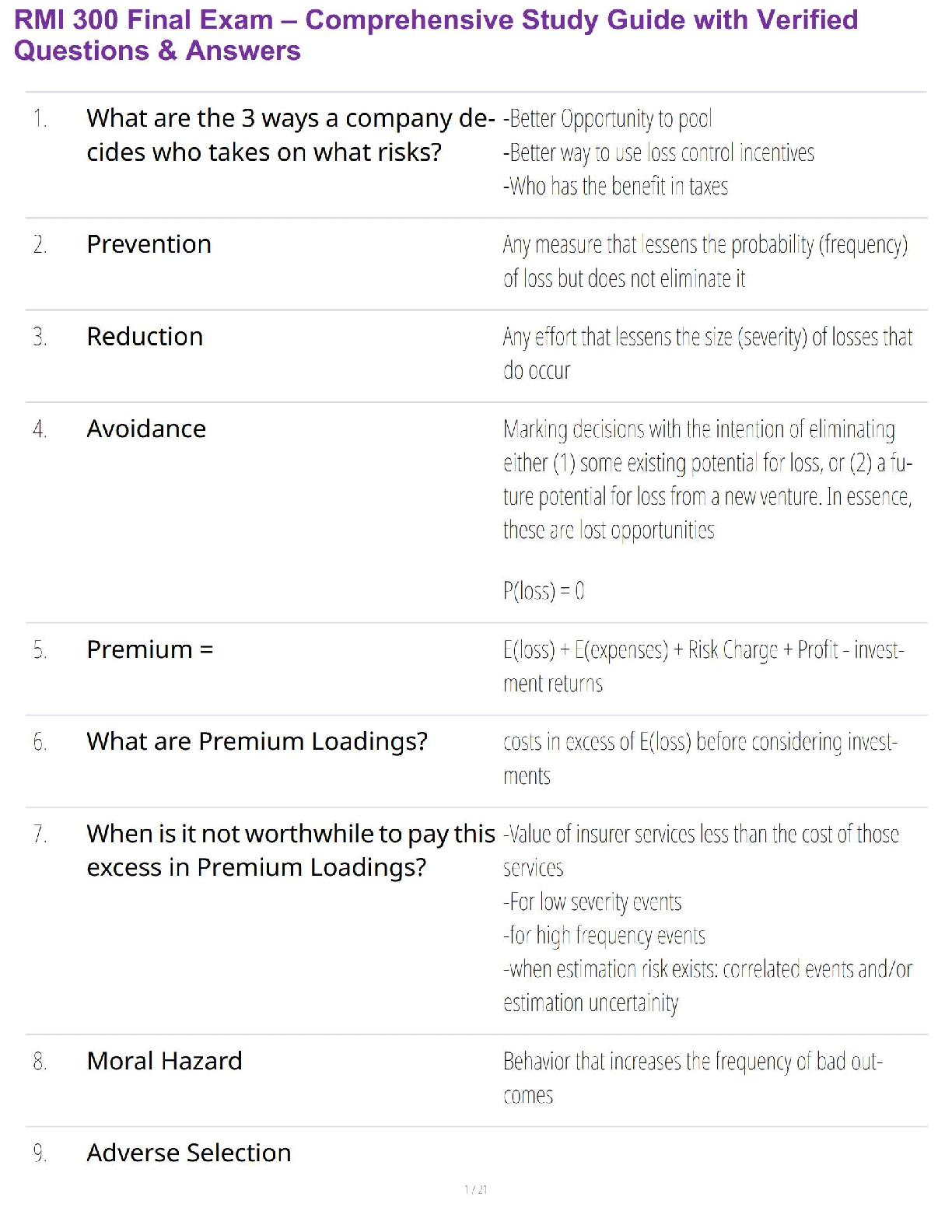952x1232 pixels.
Task: Click the page number 1 / 21
Action: (475, 1189)
